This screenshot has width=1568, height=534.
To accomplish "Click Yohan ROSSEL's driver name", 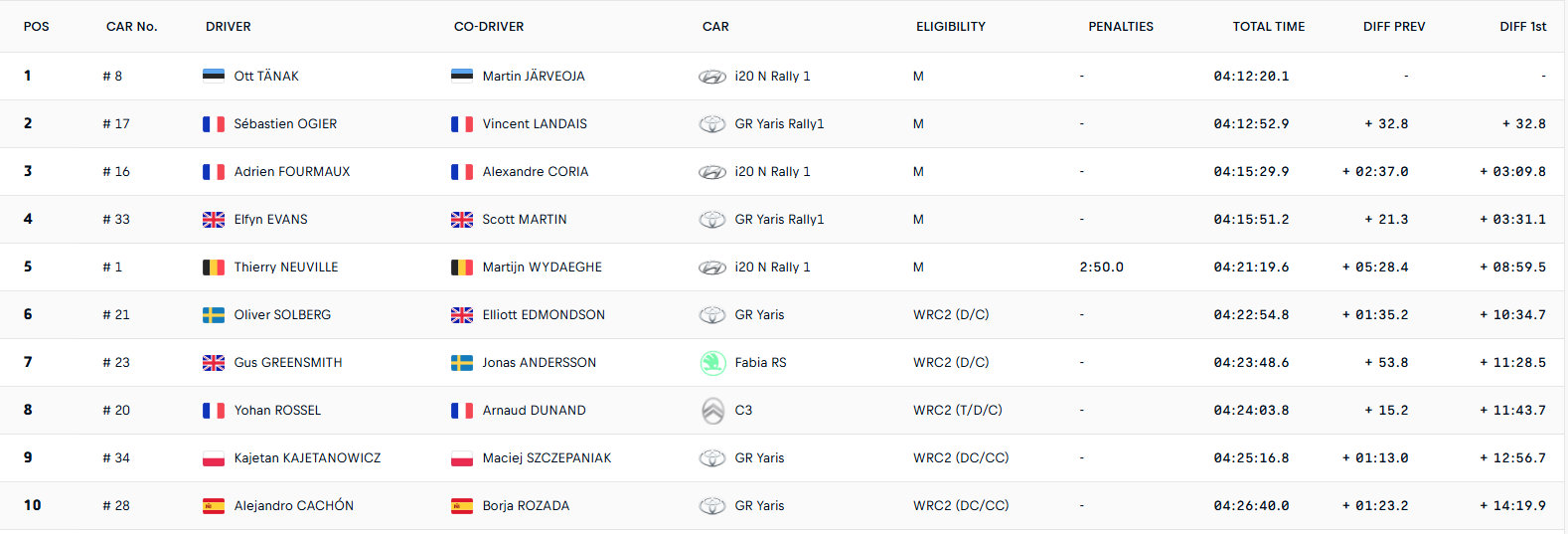I will point(277,410).
